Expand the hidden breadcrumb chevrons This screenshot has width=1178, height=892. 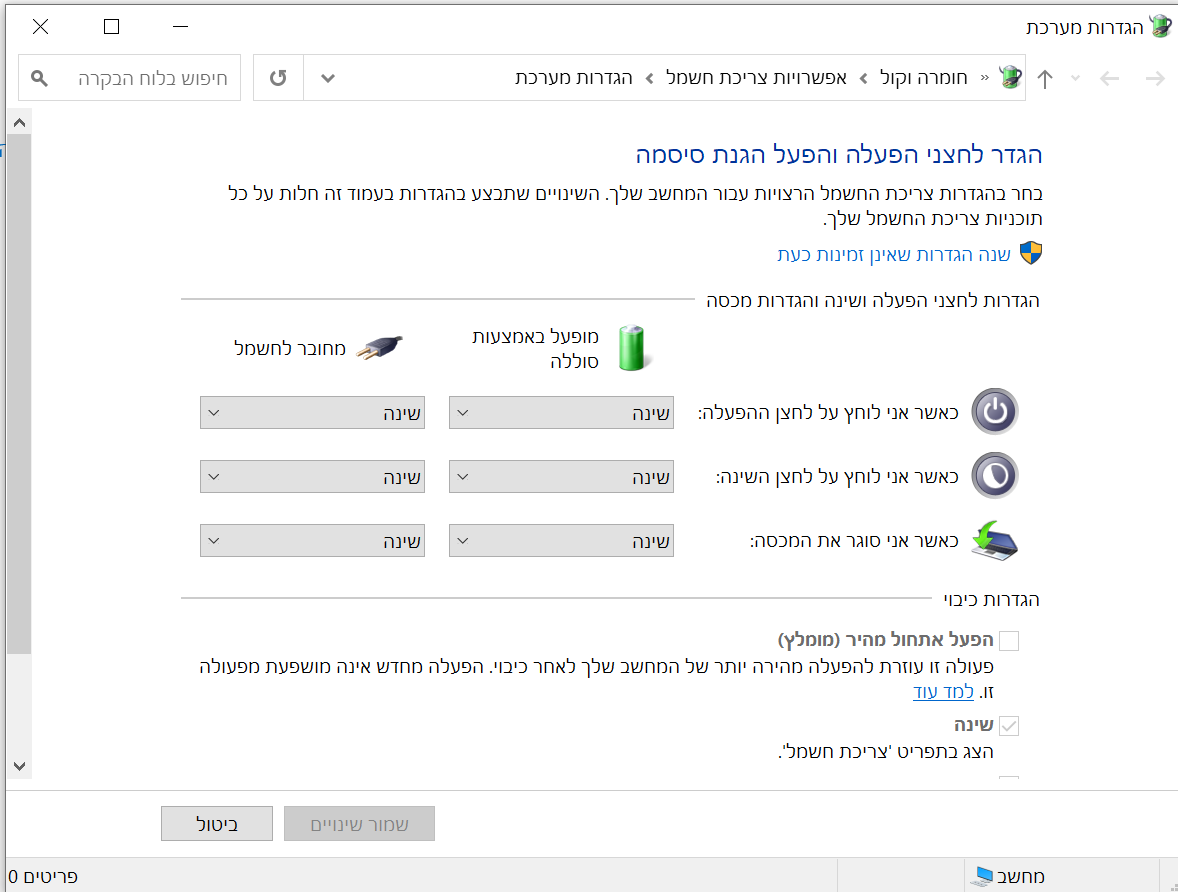coord(984,78)
